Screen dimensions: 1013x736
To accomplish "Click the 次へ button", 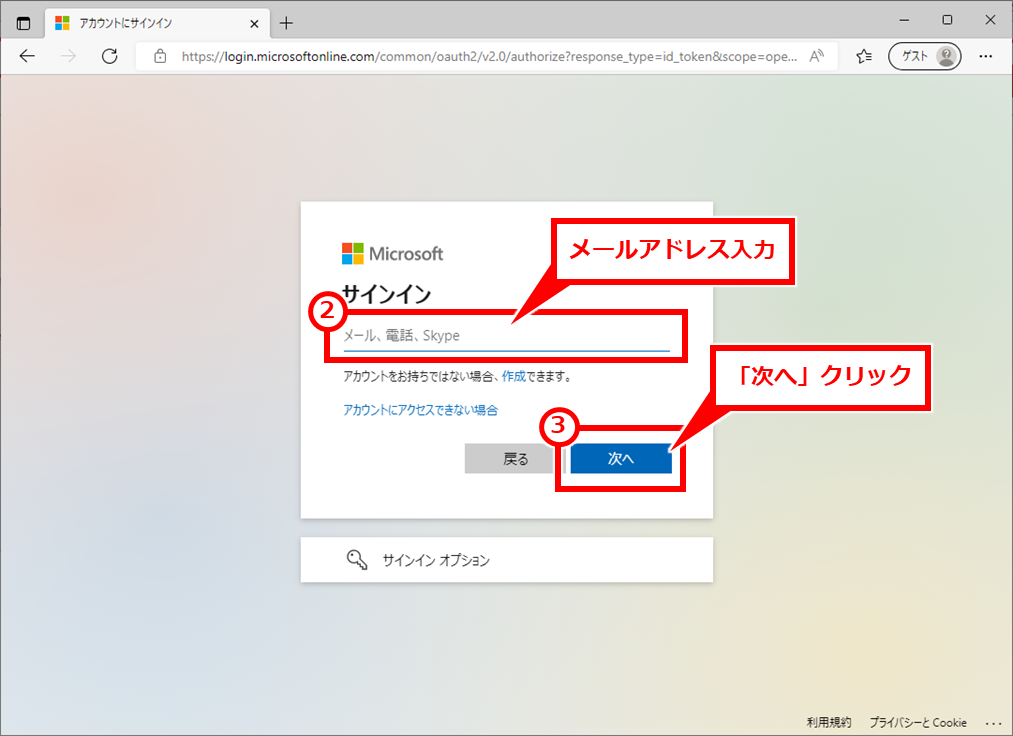I will [x=621, y=459].
